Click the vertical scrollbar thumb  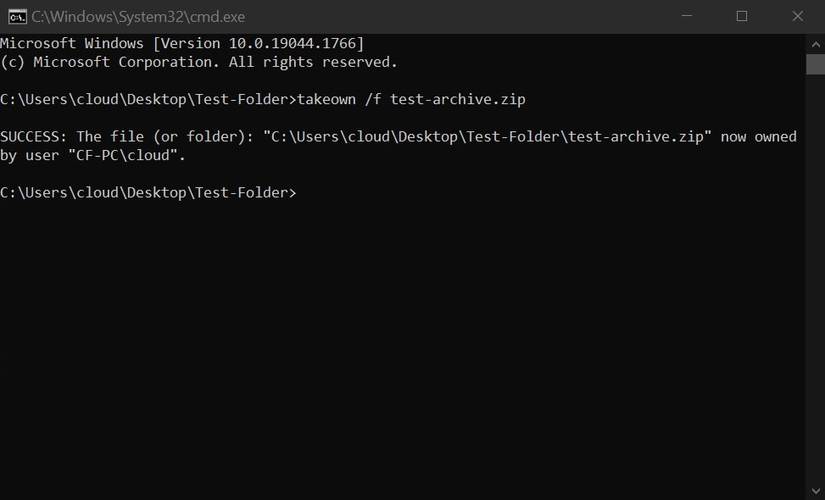815,64
